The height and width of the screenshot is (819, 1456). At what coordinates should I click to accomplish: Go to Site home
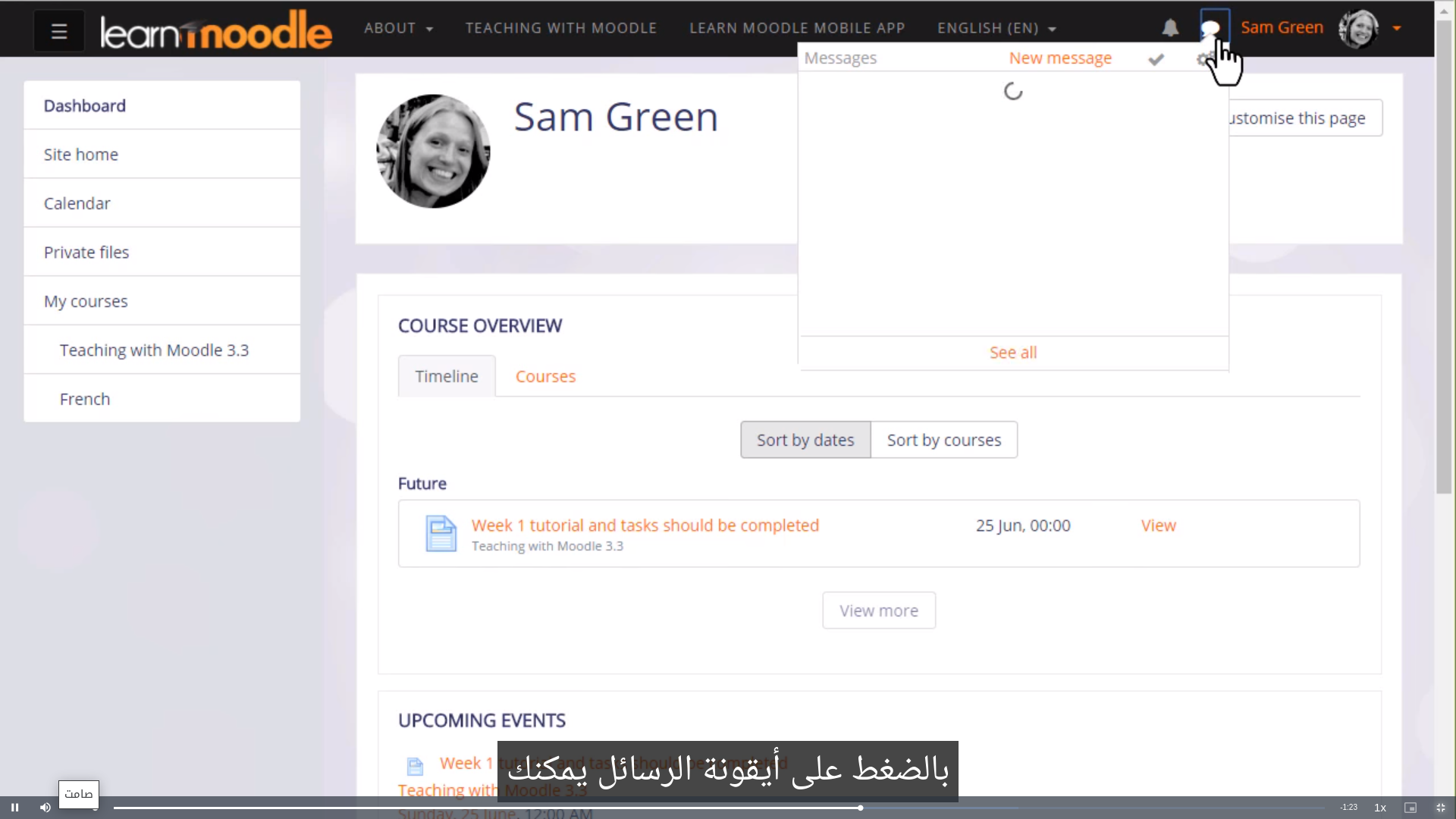pyautogui.click(x=162, y=155)
